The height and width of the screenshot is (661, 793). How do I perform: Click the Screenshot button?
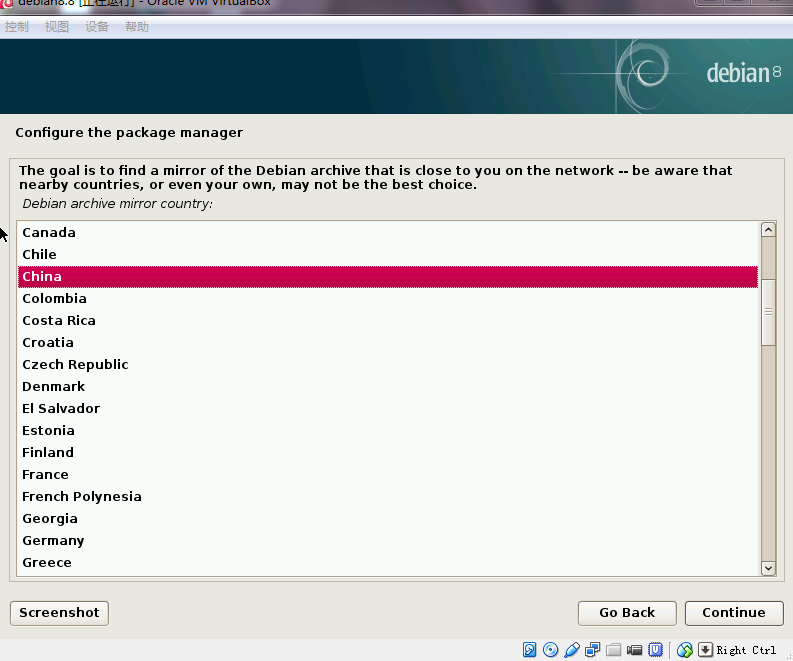pyautogui.click(x=59, y=613)
